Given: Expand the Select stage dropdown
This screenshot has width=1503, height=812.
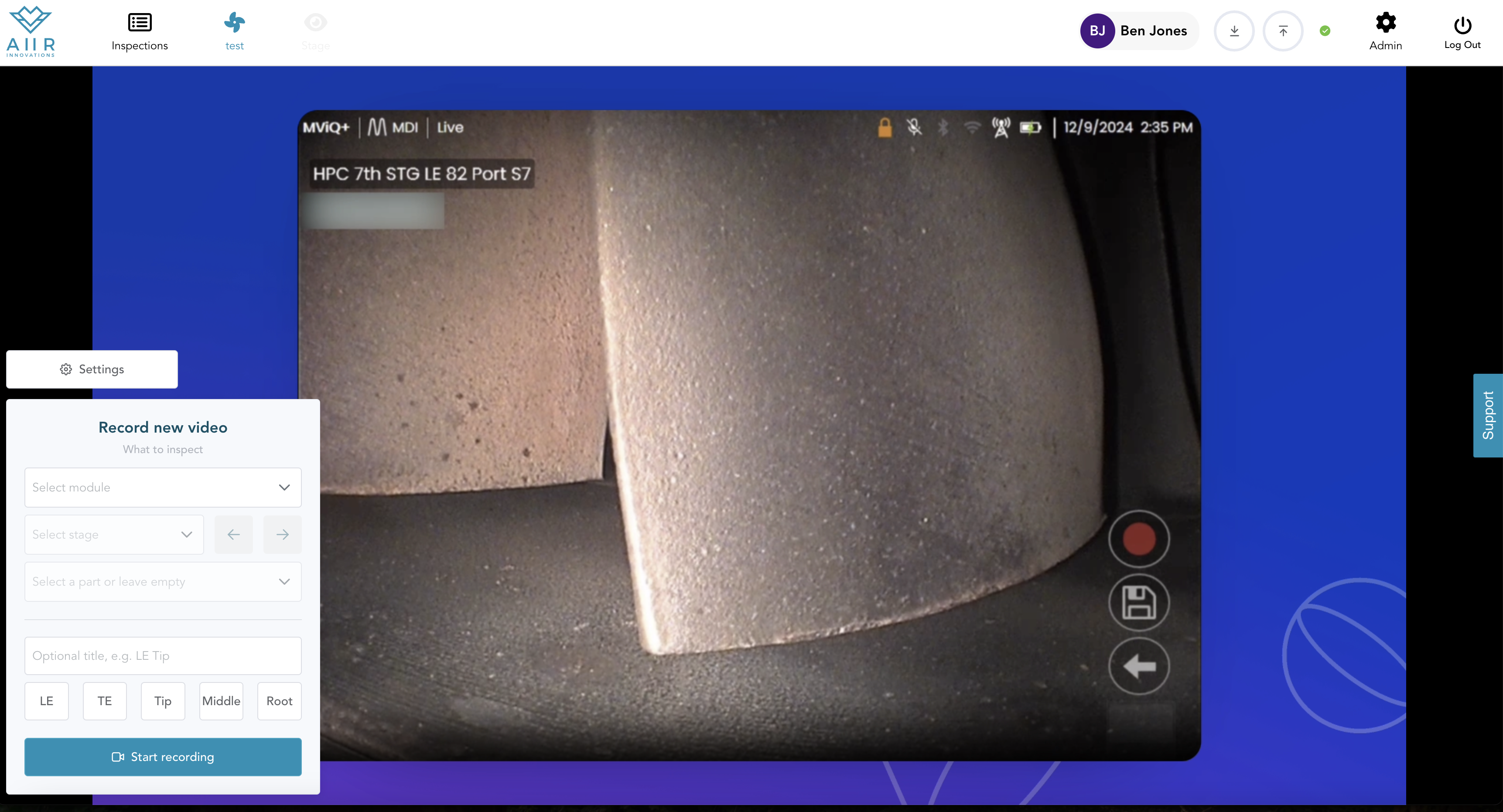Looking at the screenshot, I should pyautogui.click(x=114, y=534).
